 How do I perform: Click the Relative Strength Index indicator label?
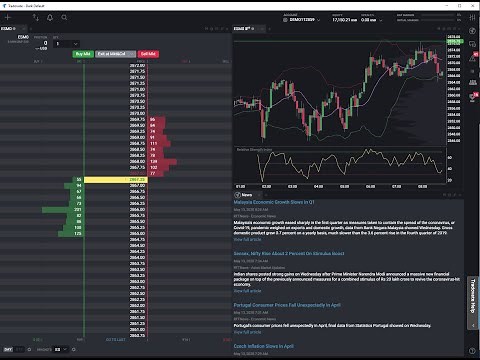click(254, 150)
